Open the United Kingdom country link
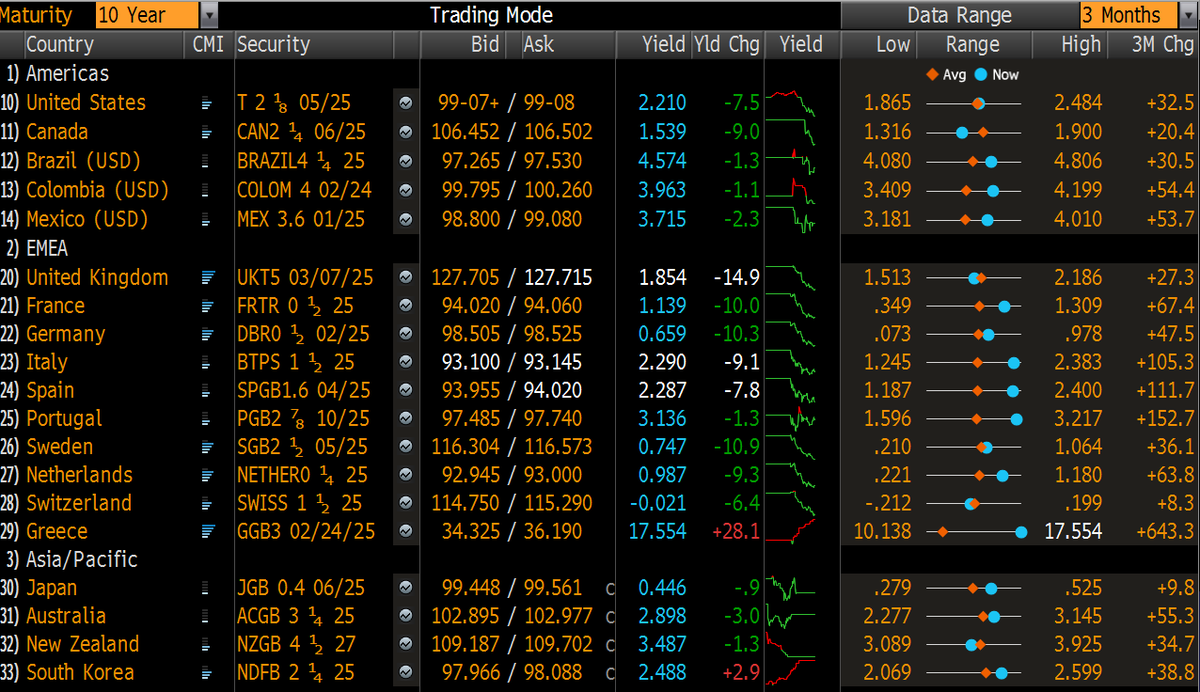 (97, 277)
